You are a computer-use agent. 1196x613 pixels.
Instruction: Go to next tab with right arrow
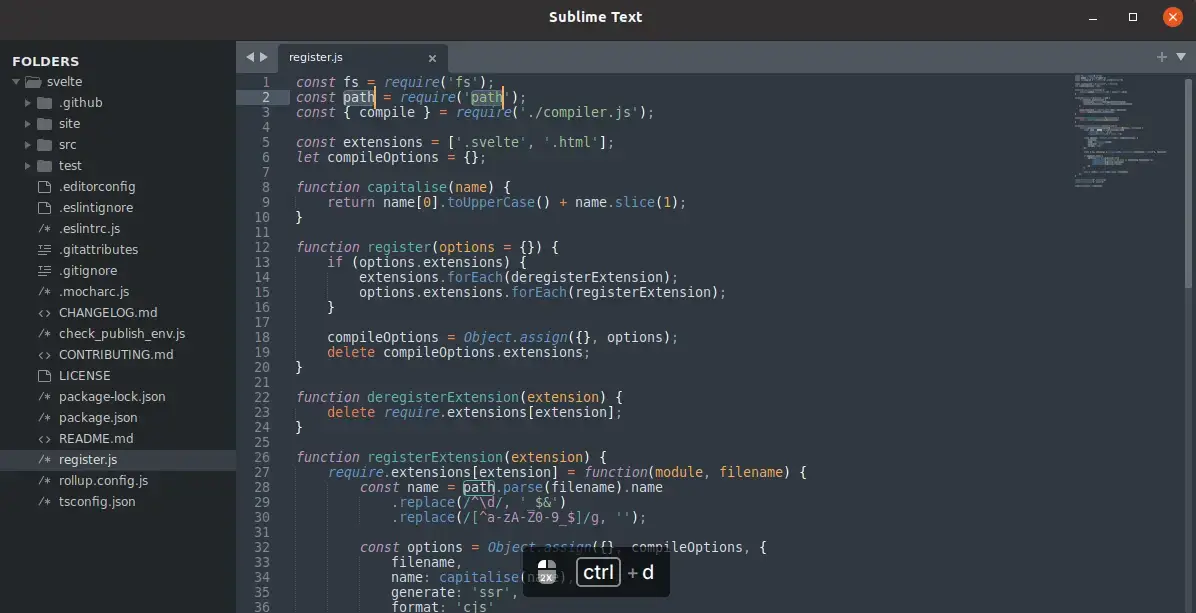[264, 57]
